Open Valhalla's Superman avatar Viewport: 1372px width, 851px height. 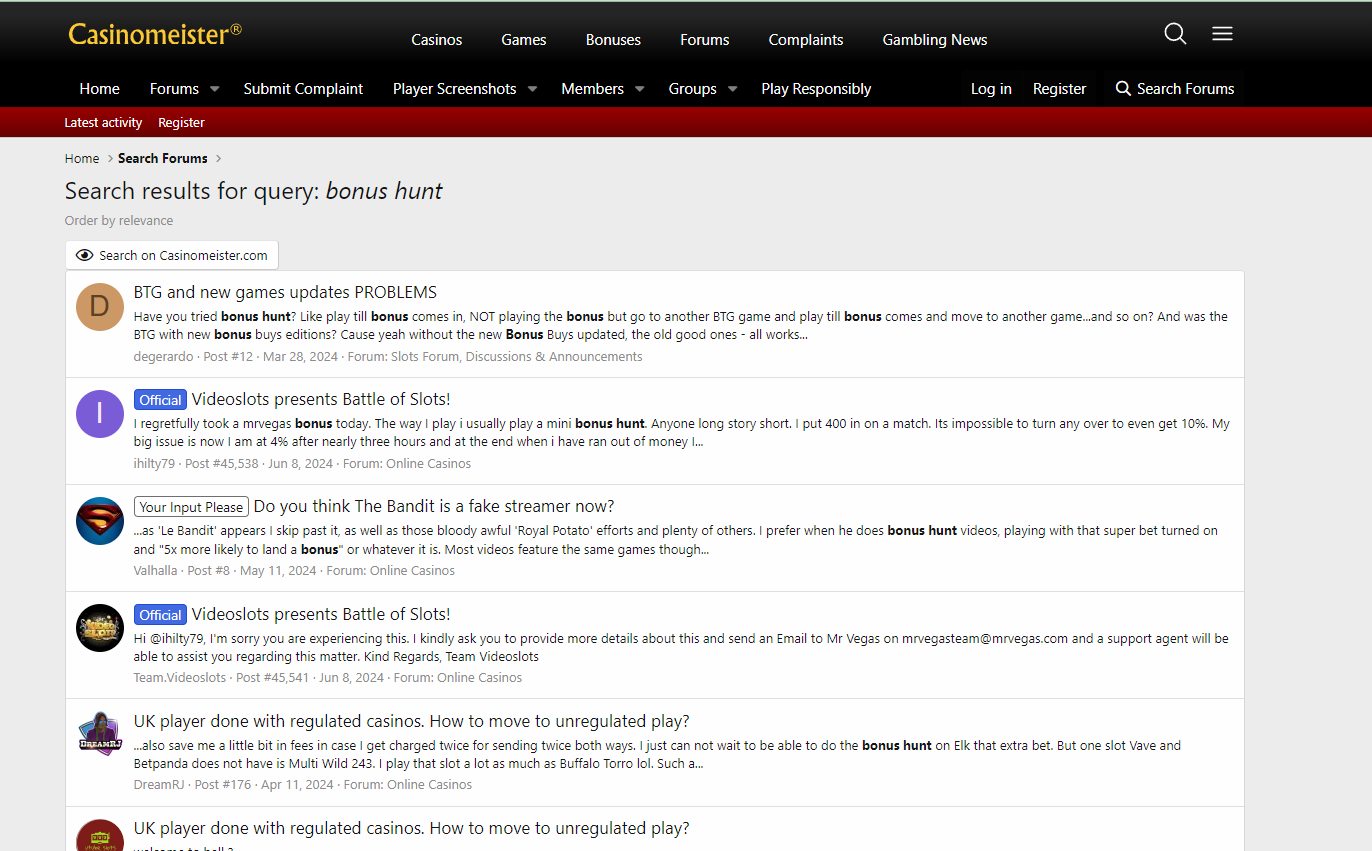click(x=100, y=521)
